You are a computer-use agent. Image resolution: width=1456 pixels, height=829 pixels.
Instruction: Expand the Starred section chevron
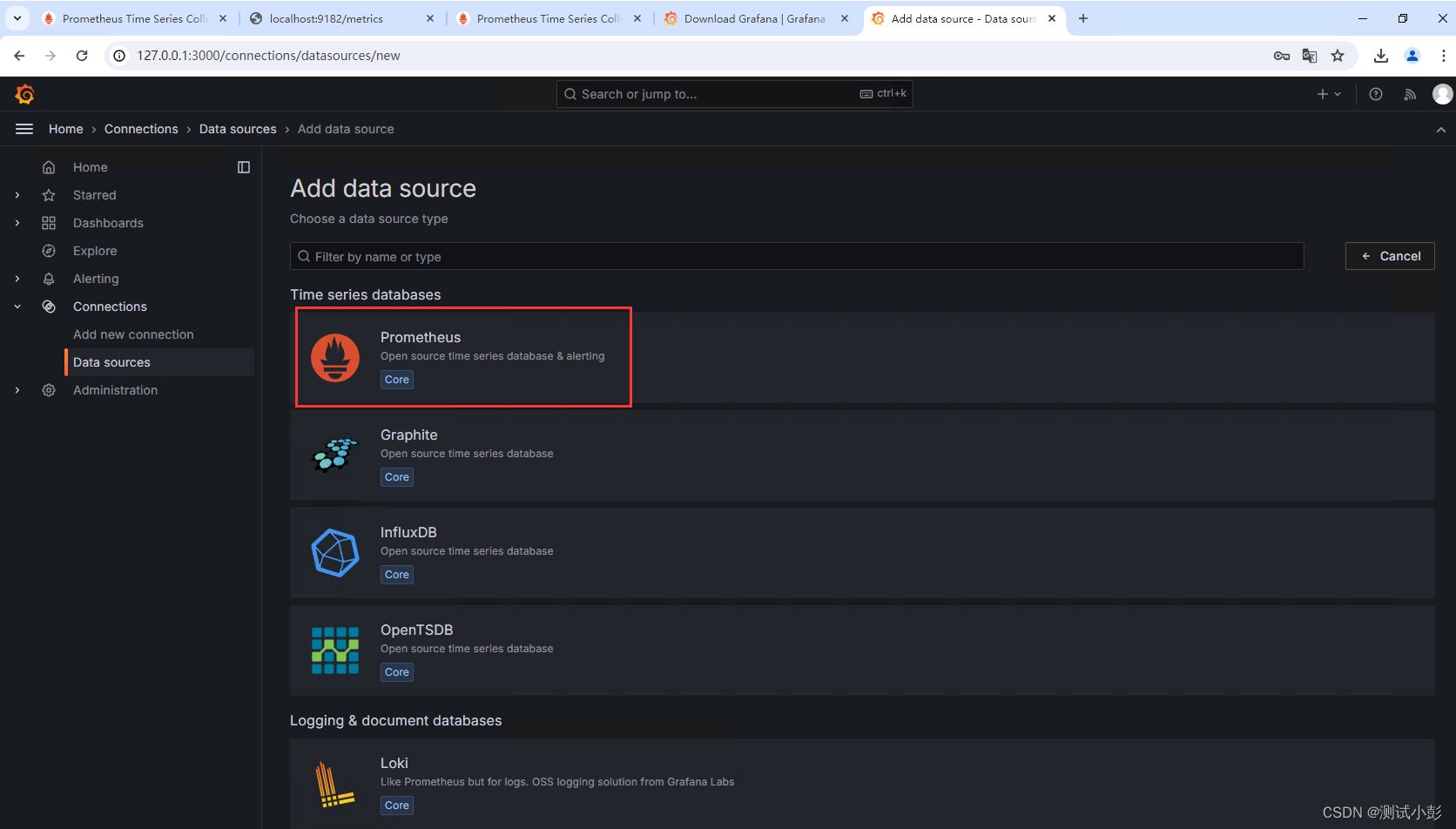(x=17, y=195)
